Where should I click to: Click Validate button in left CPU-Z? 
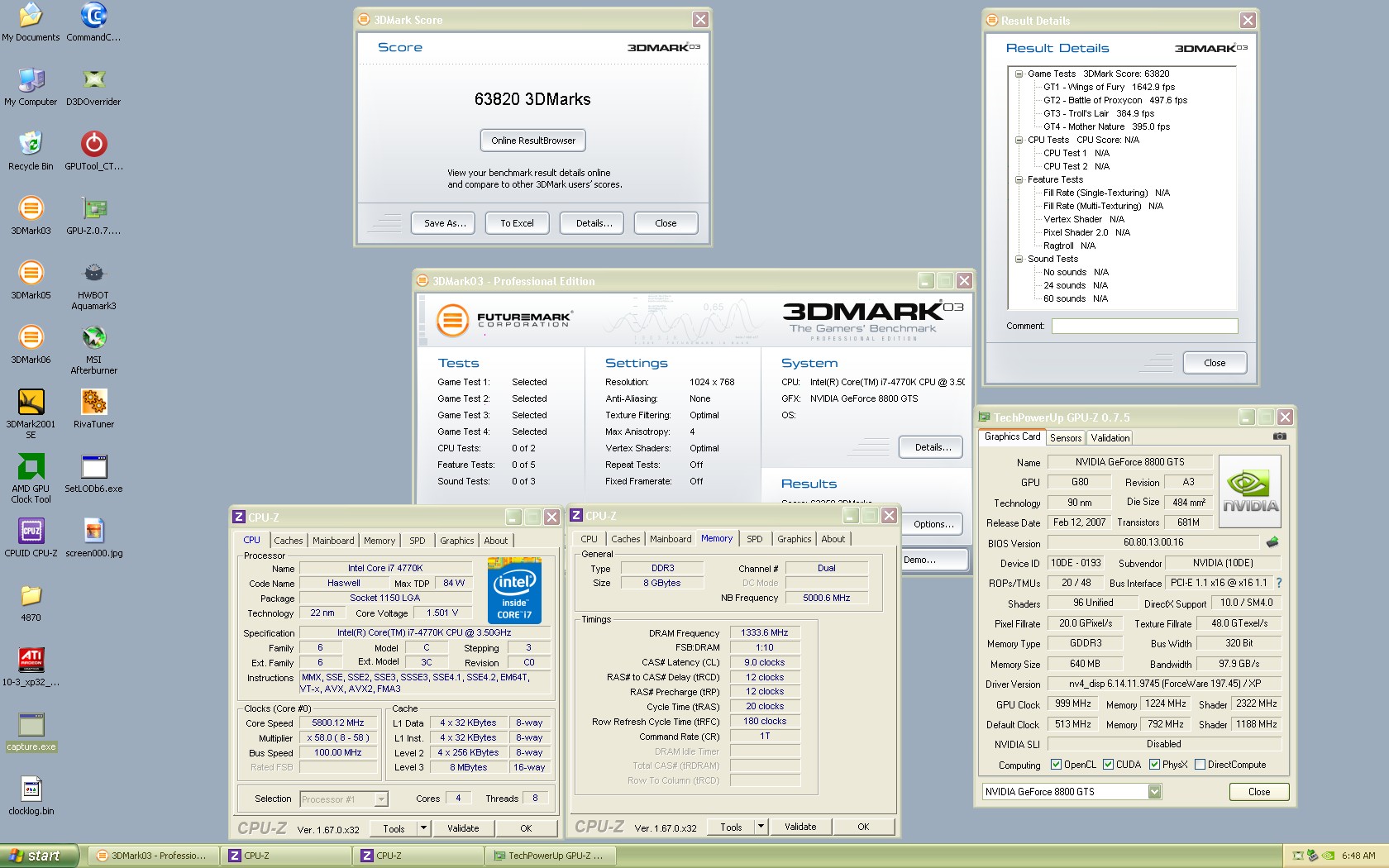[463, 828]
